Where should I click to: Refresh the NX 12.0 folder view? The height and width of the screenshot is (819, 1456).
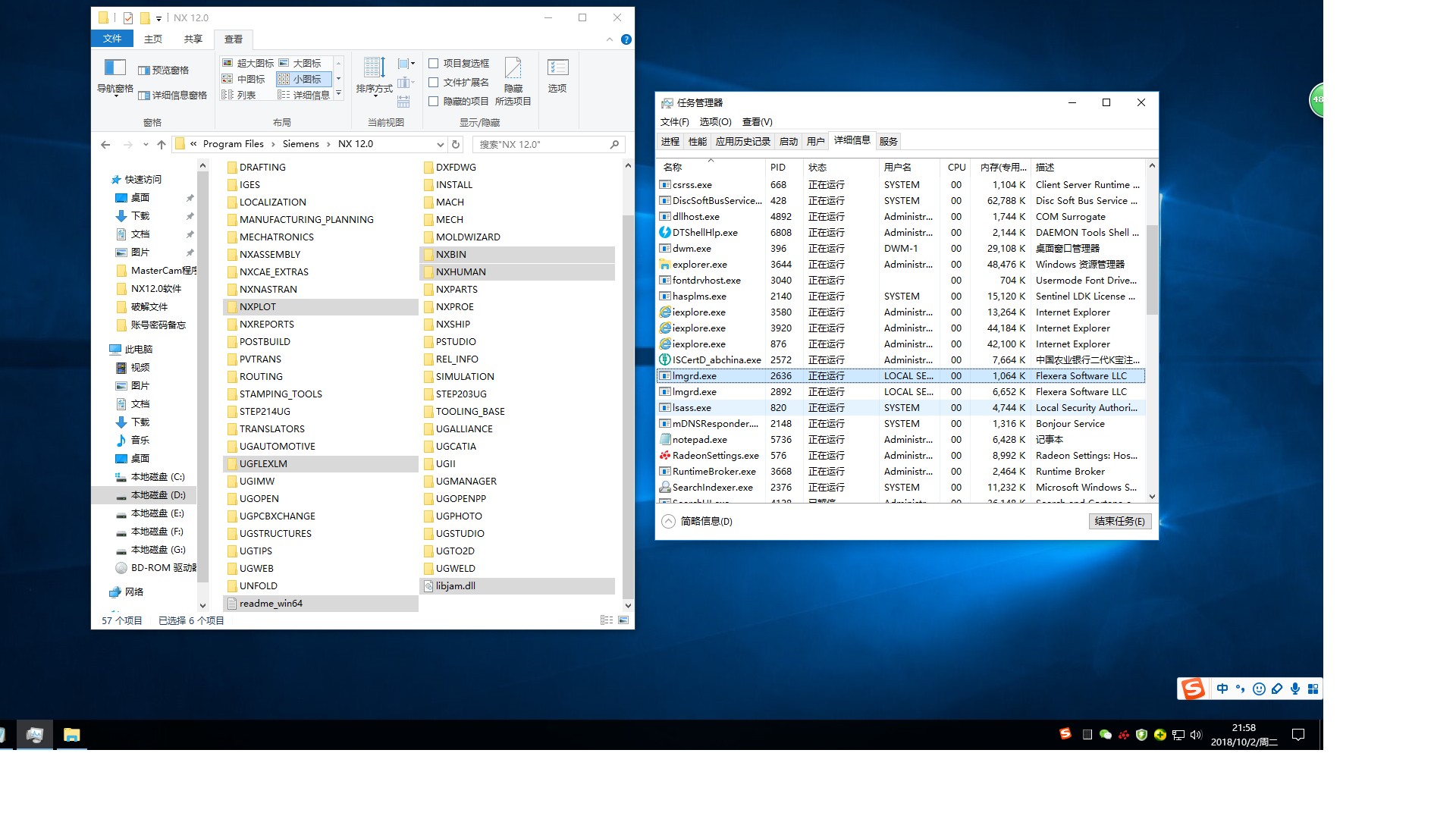click(456, 144)
